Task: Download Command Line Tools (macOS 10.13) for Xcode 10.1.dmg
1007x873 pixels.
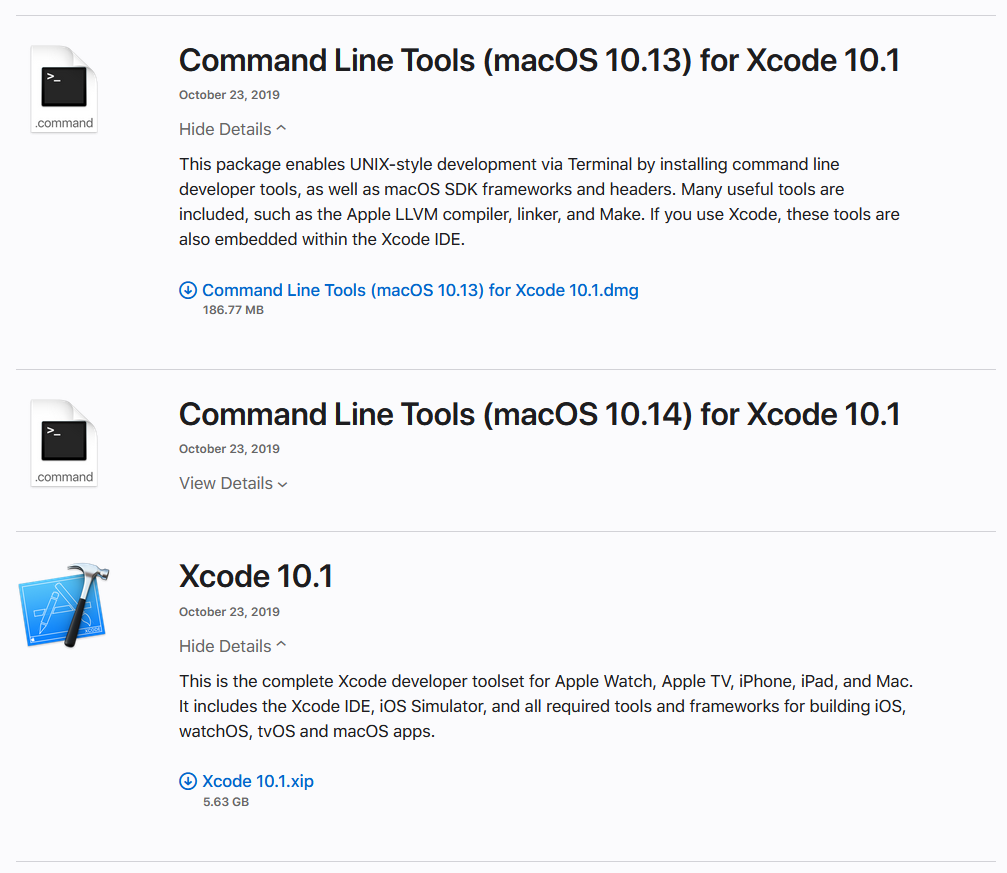Action: 419,289
